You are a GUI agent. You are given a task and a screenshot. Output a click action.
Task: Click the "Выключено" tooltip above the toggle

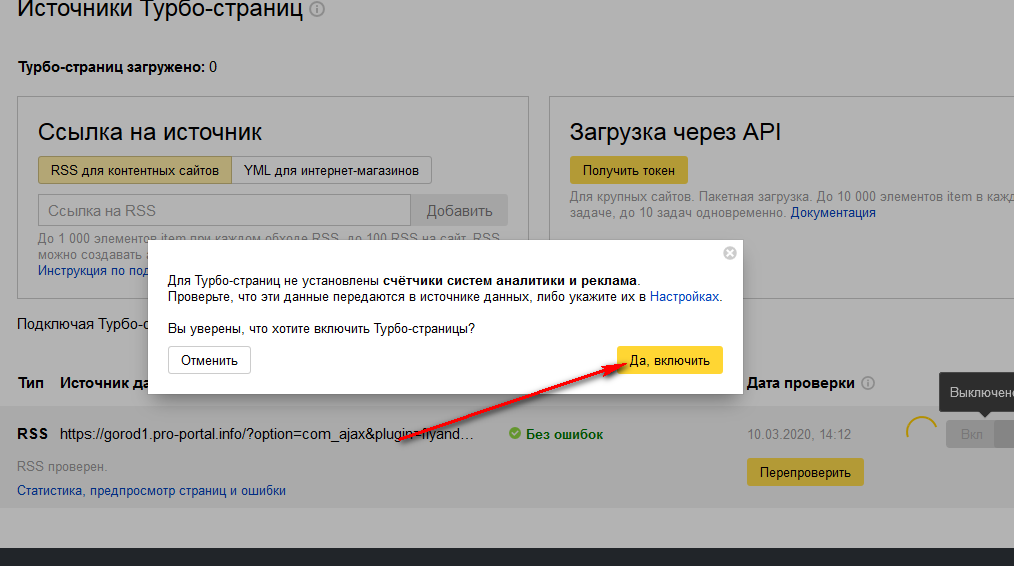pyautogui.click(x=980, y=392)
